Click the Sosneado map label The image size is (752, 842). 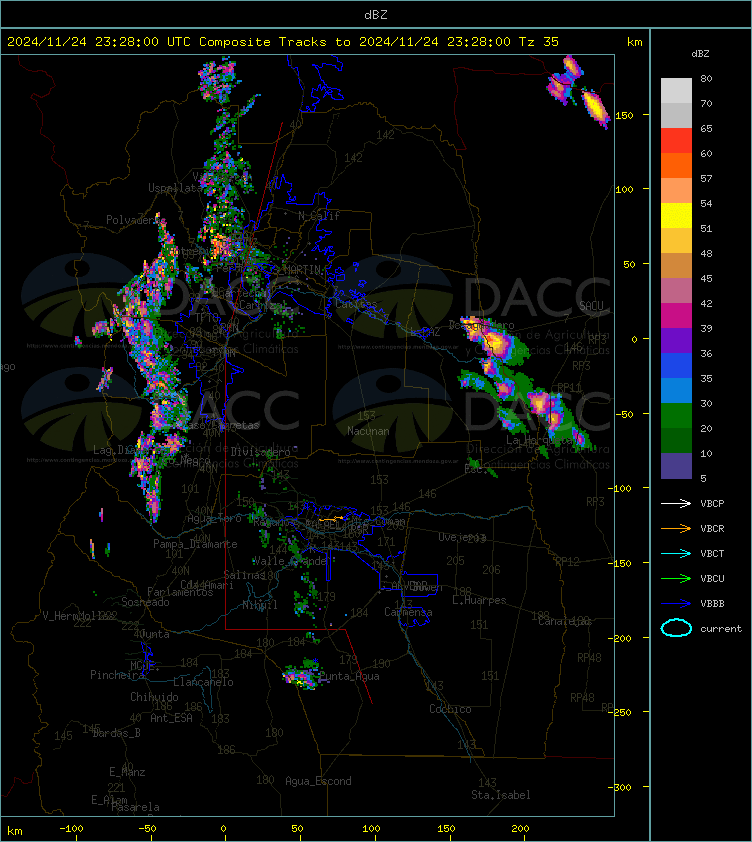145,602
